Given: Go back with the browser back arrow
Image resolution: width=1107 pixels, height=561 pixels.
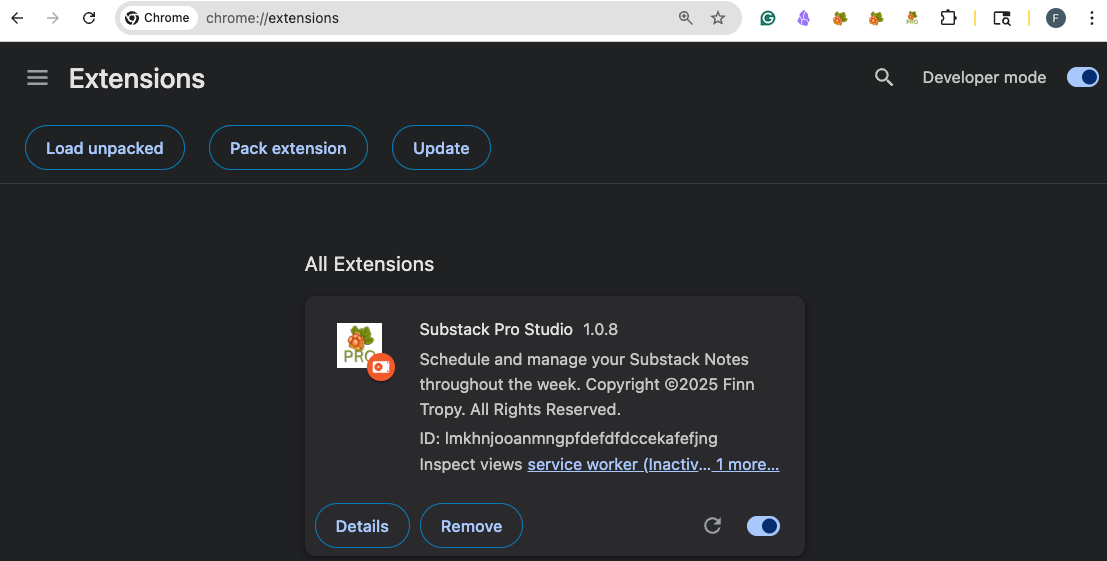Looking at the screenshot, I should coord(18,18).
